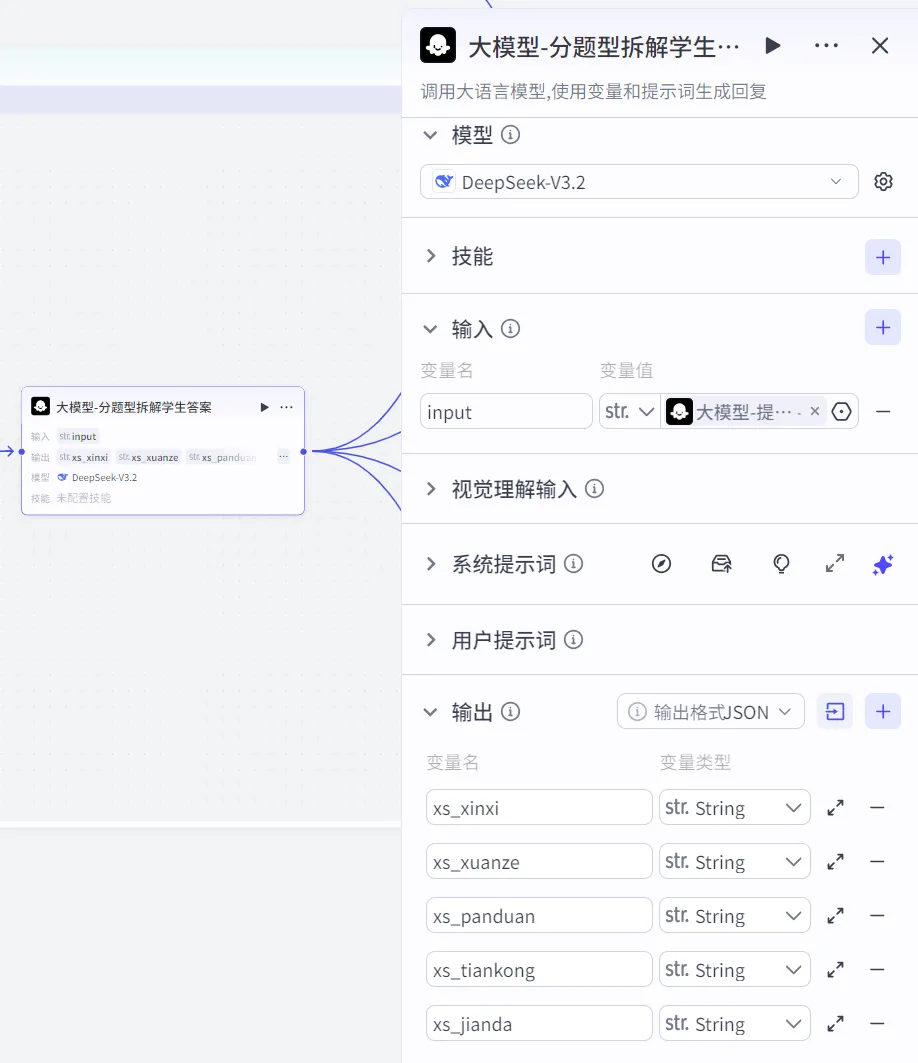This screenshot has height=1063, width=918.
Task: Open prompt library icon in 系统提示词 row
Action: (x=721, y=564)
